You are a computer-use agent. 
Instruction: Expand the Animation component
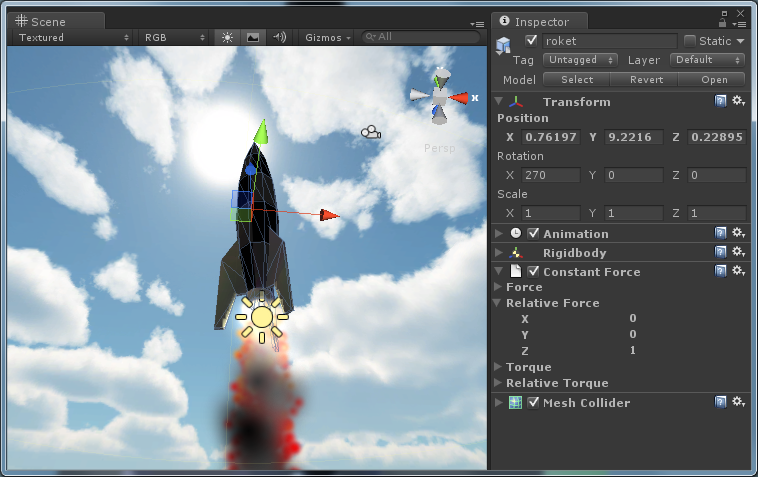[x=499, y=233]
